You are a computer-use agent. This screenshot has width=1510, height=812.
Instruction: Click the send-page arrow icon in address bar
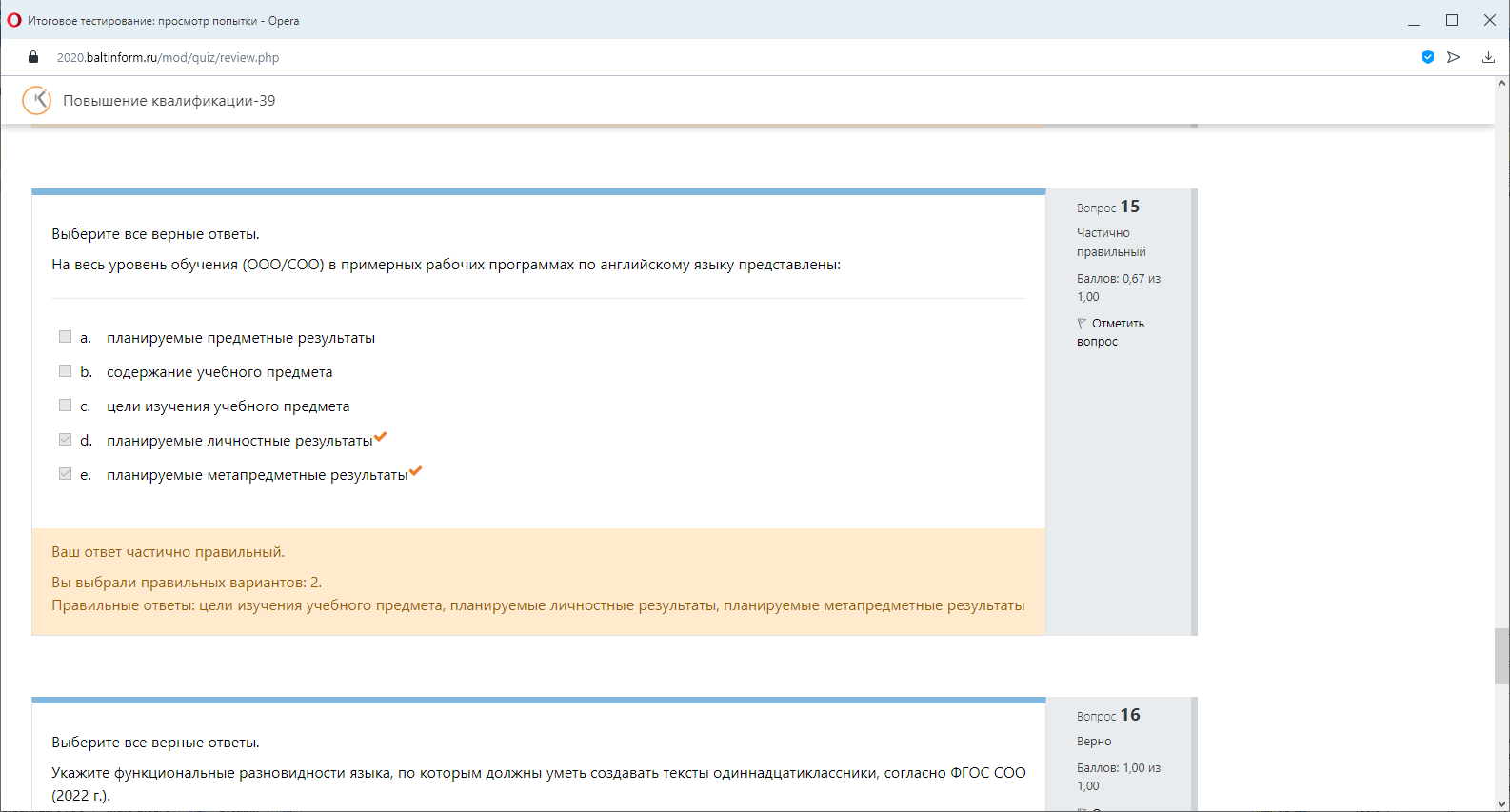1454,57
